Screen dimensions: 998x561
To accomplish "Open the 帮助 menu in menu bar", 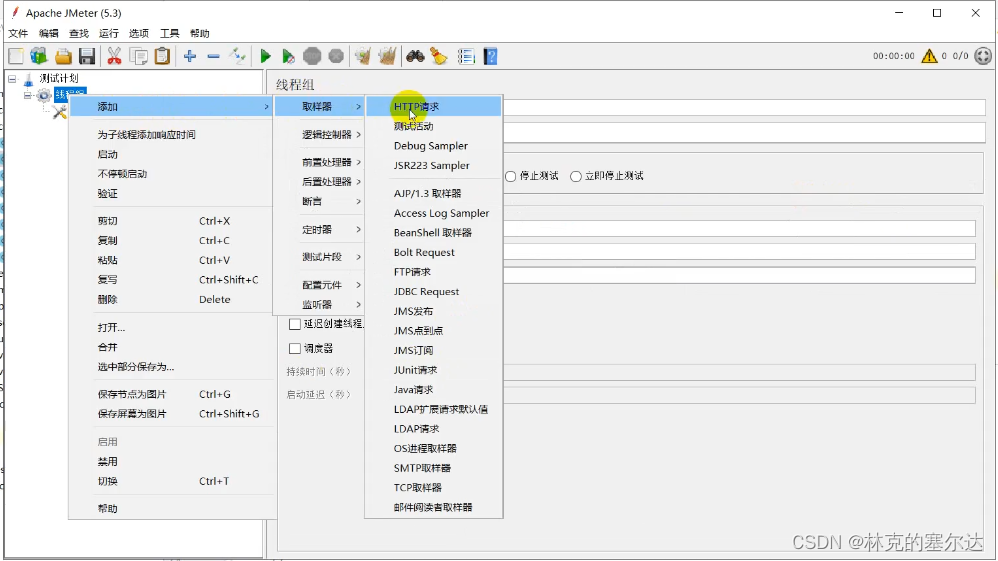I will click(x=199, y=33).
